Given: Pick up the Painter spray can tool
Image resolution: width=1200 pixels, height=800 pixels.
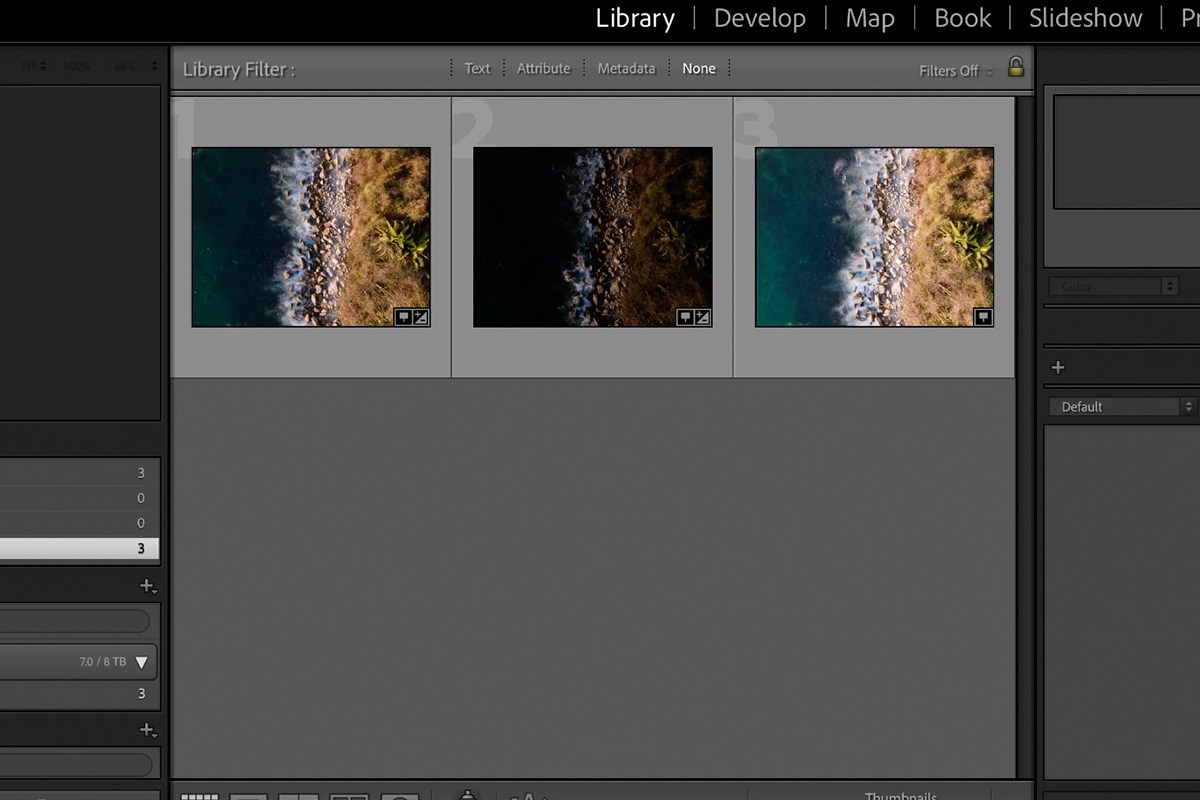Looking at the screenshot, I should pos(468,795).
